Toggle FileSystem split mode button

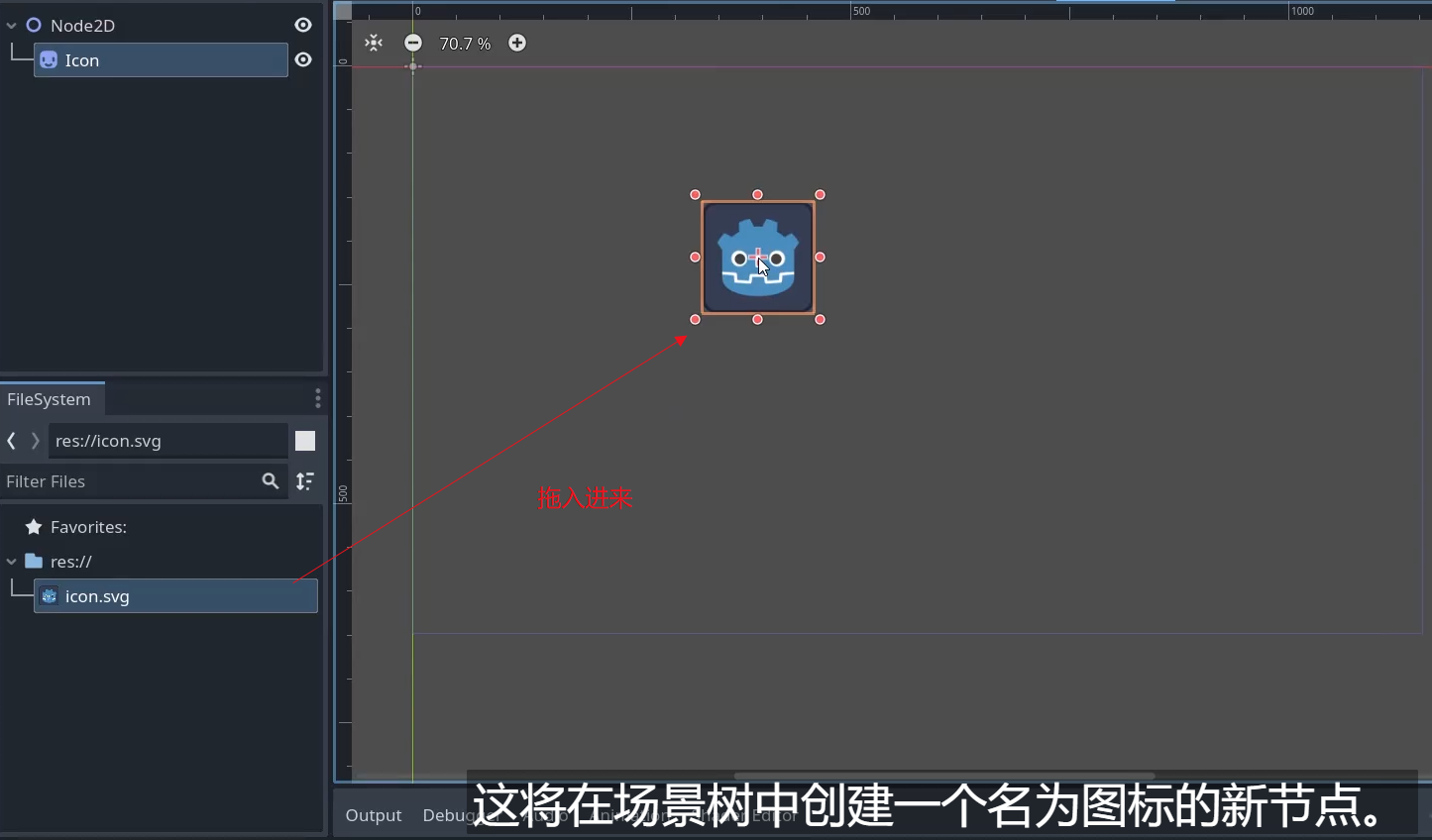pyautogui.click(x=305, y=441)
